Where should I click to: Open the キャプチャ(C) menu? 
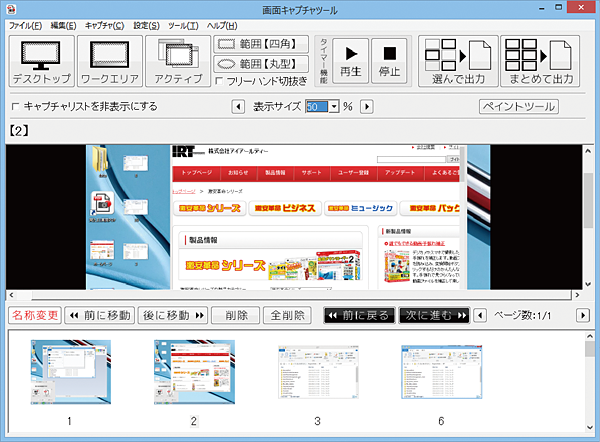105,24
